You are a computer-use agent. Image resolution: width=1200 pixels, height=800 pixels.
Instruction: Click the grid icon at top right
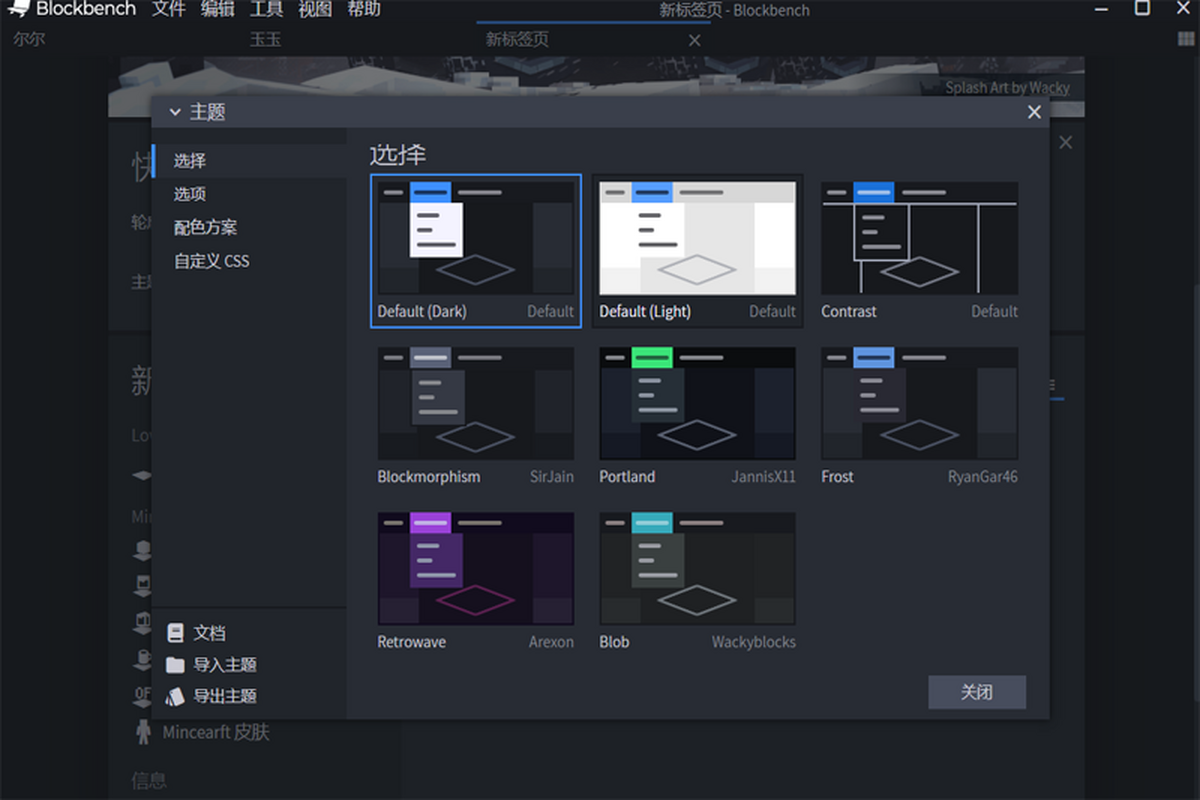click(1187, 40)
